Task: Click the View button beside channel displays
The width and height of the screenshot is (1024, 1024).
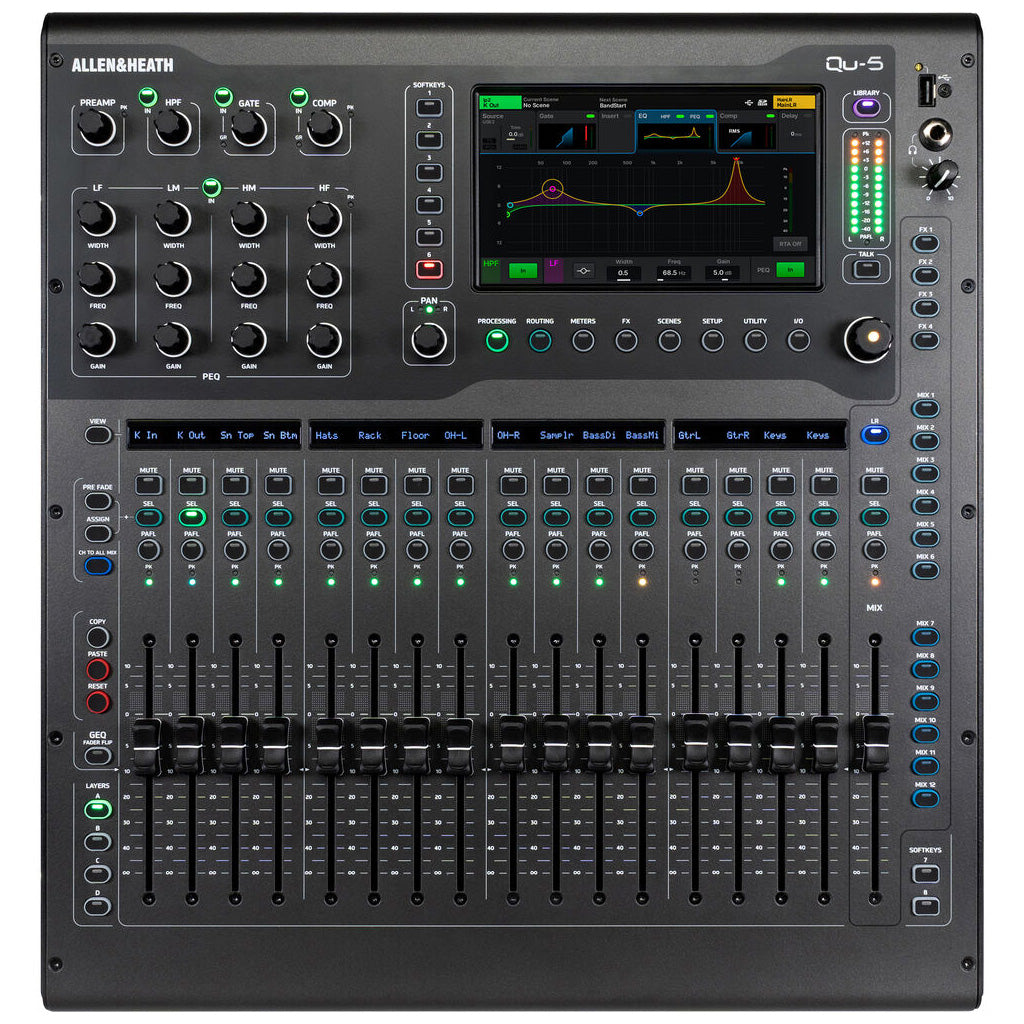Action: point(98,435)
